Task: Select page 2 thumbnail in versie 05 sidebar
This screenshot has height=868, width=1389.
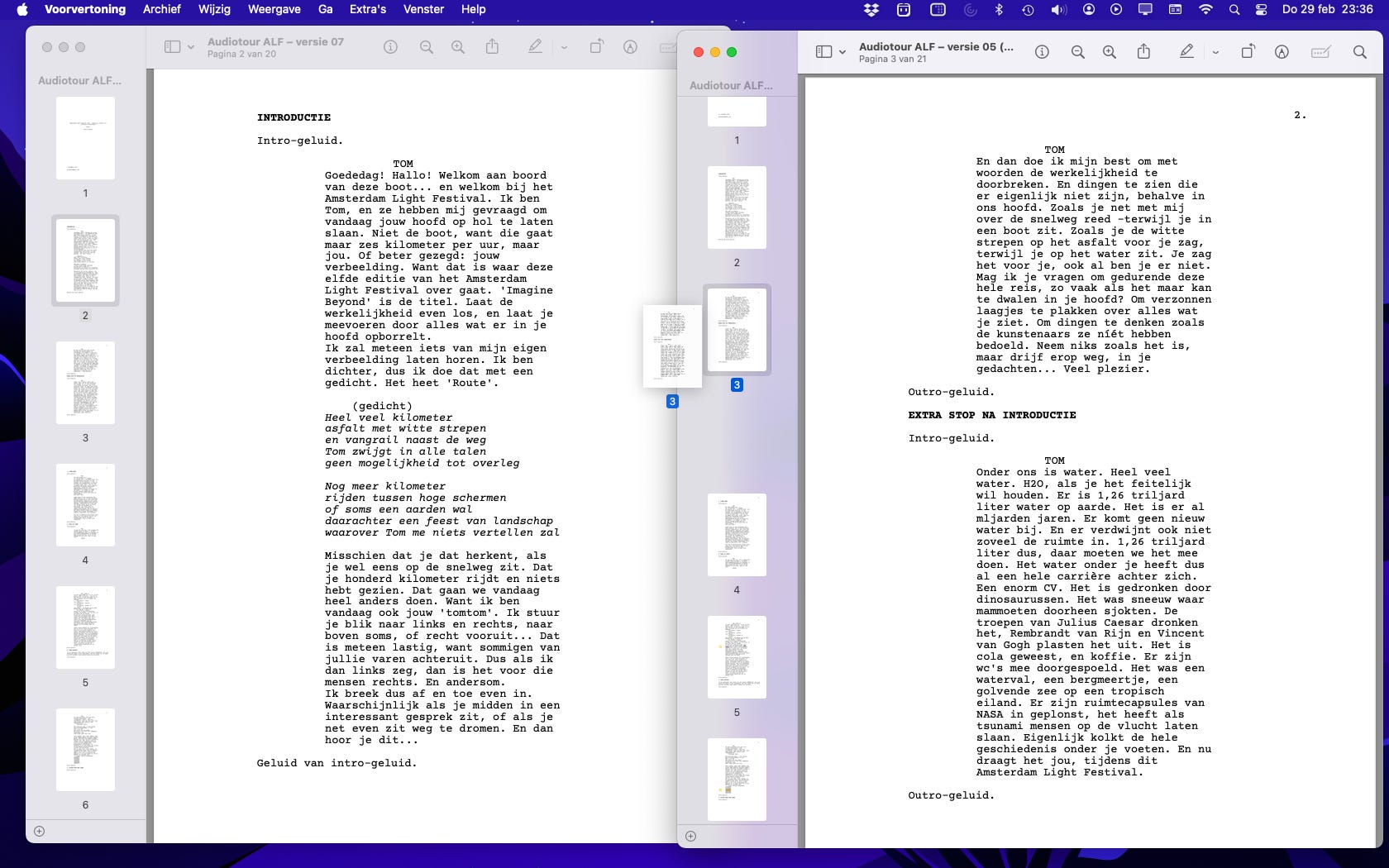Action: (737, 207)
